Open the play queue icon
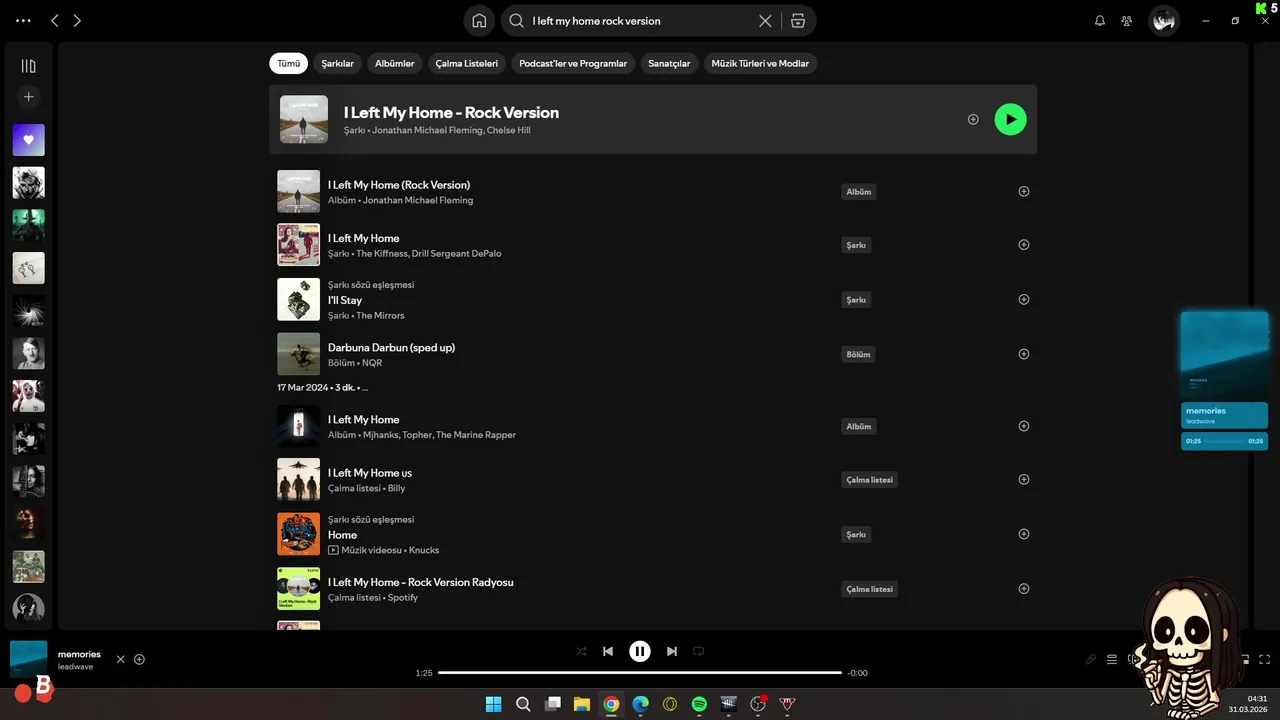Screen dimensions: 1280x720 pos(1112,659)
